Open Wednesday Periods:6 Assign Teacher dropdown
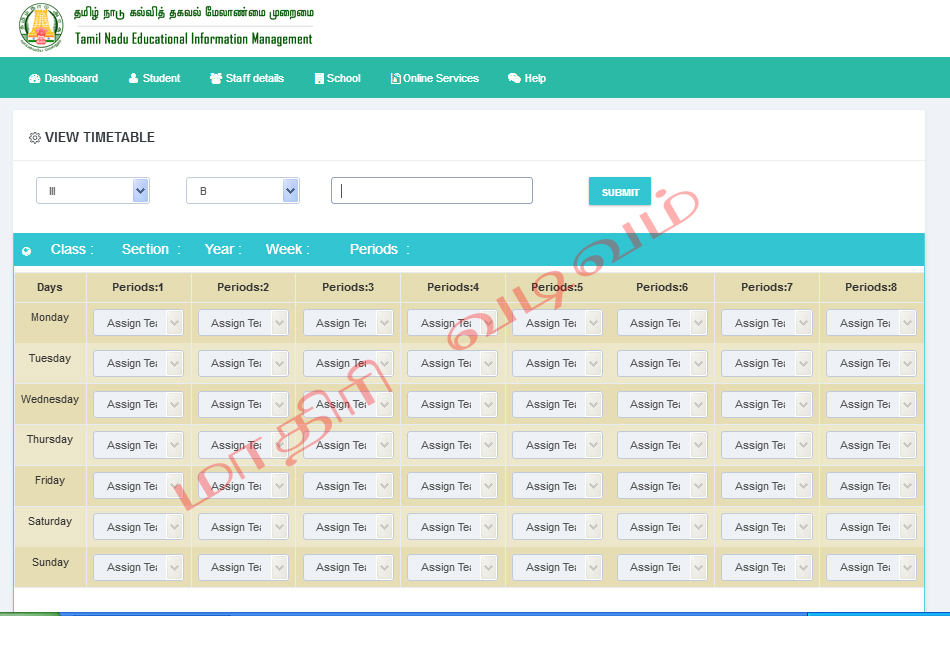Image resolution: width=950 pixels, height=650 pixels. pyautogui.click(x=661, y=404)
